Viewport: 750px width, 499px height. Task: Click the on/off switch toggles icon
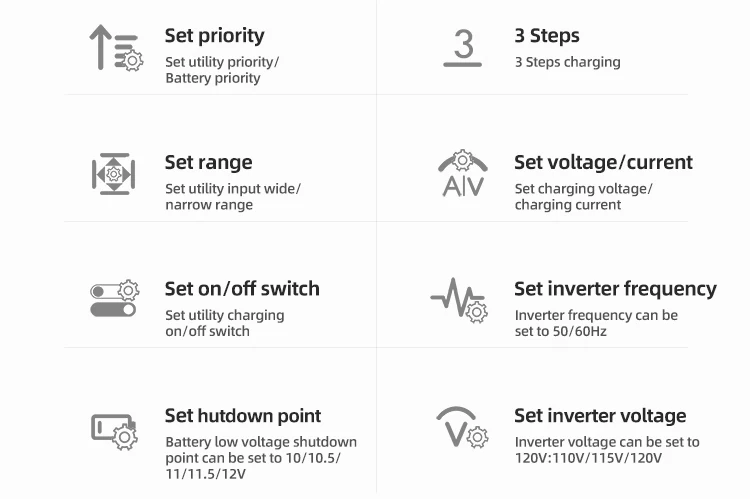(114, 299)
